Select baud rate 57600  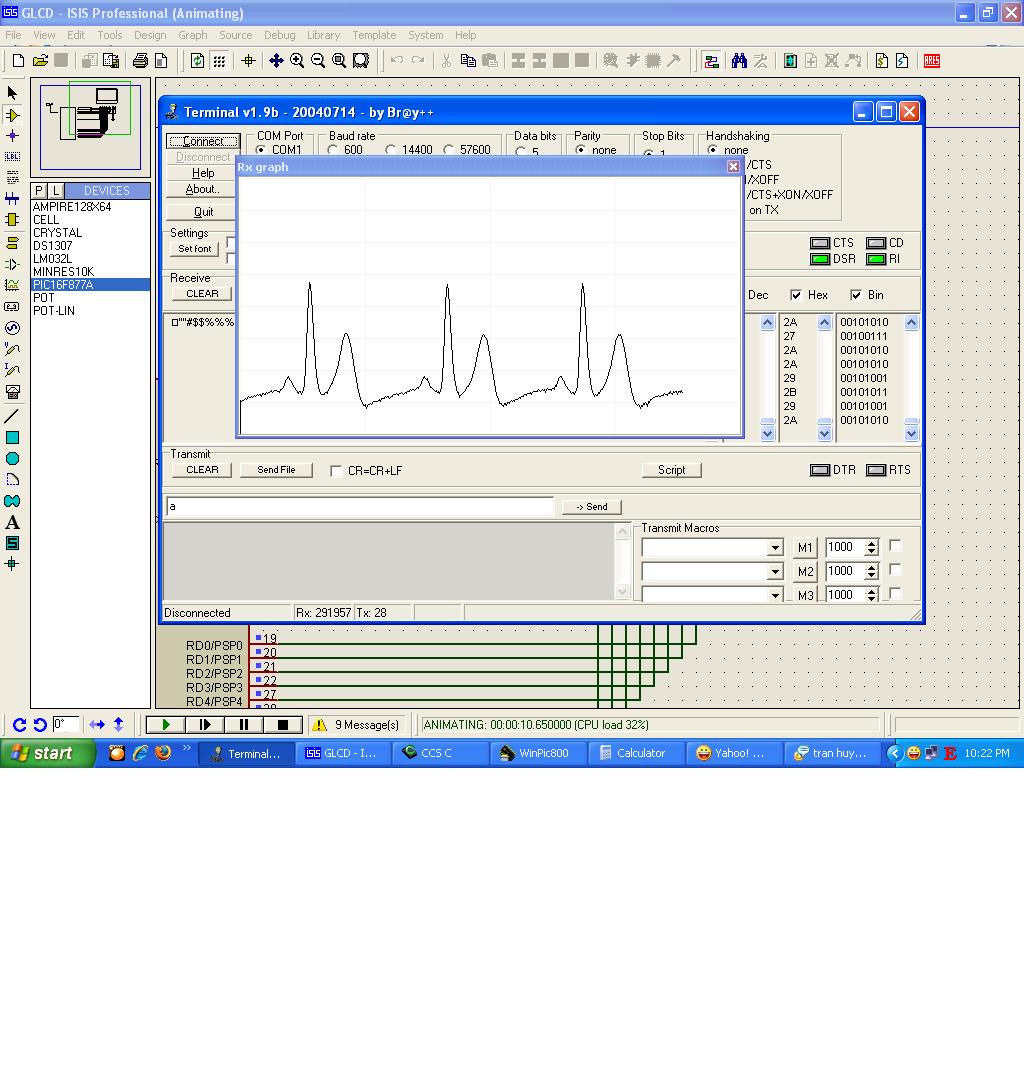point(449,150)
